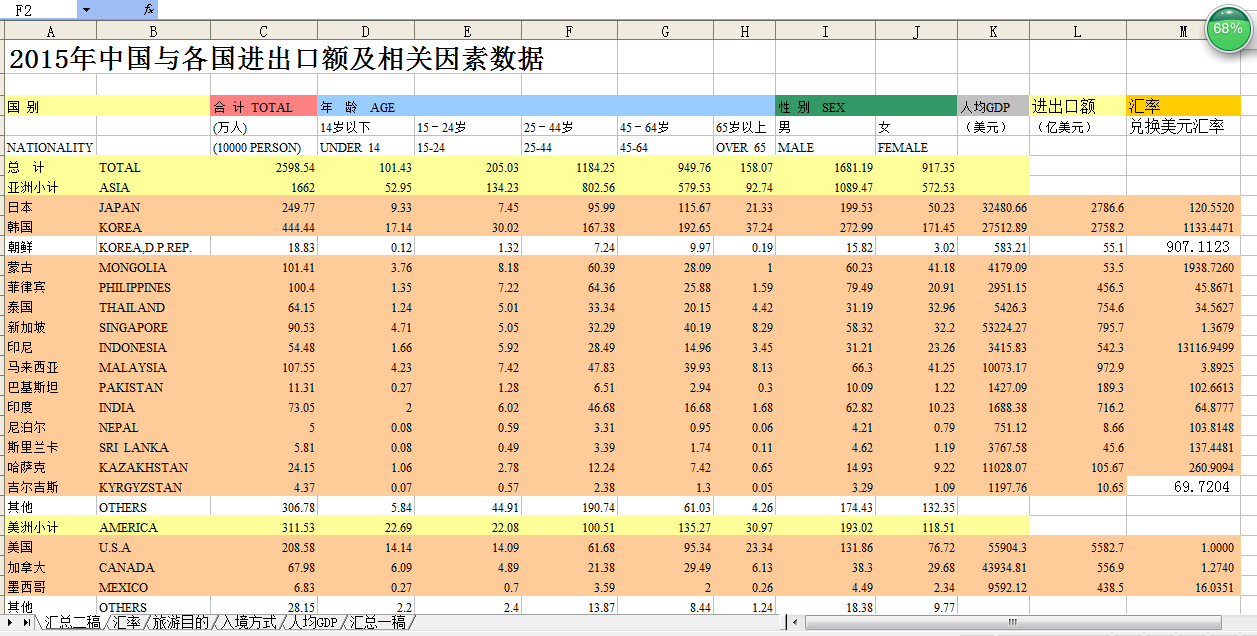Select column B header
Image resolution: width=1257 pixels, height=636 pixels.
point(153,31)
